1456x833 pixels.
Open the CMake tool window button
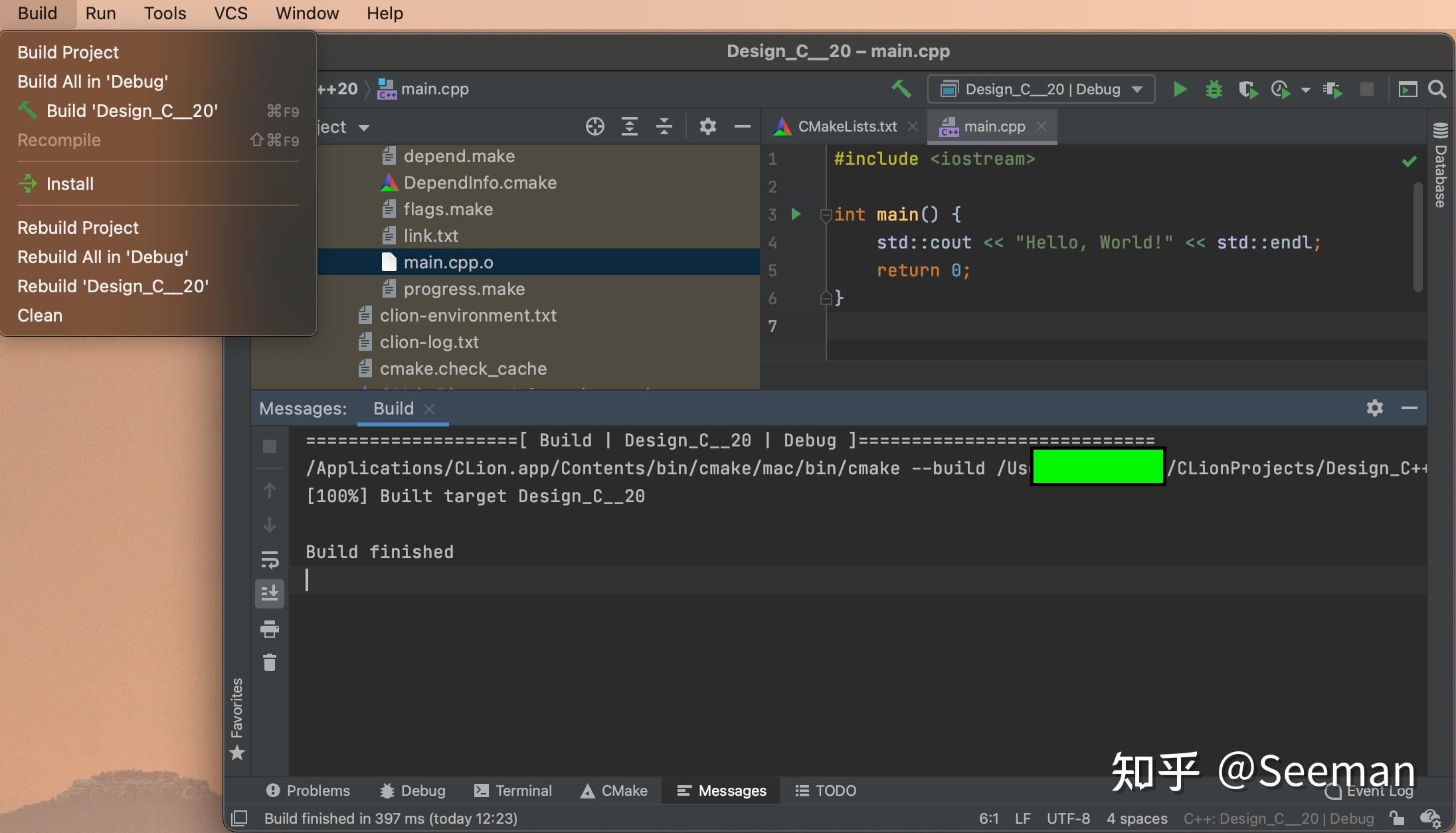[x=614, y=790]
